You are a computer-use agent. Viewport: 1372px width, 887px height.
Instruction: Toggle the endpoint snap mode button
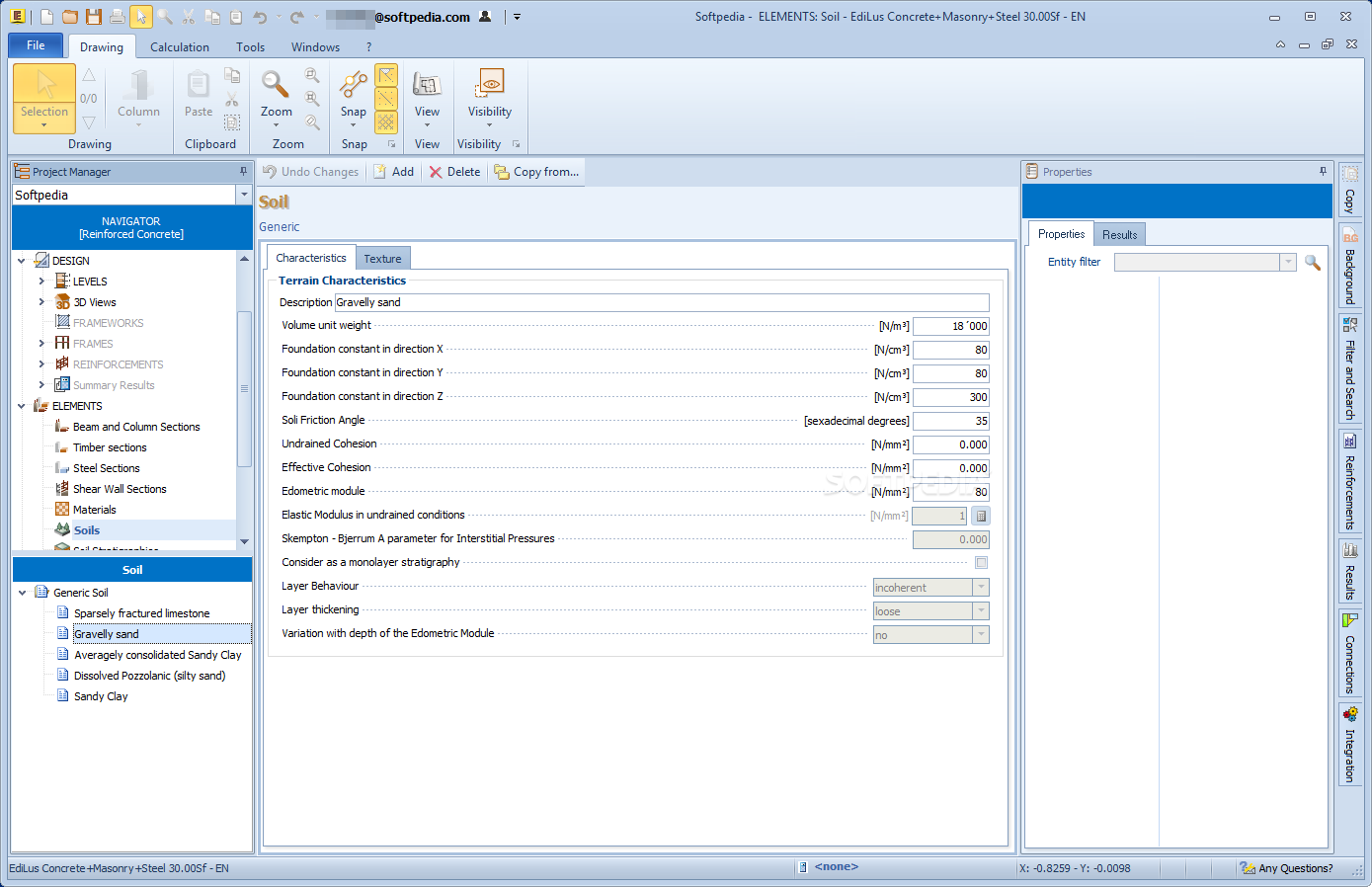pos(386,75)
